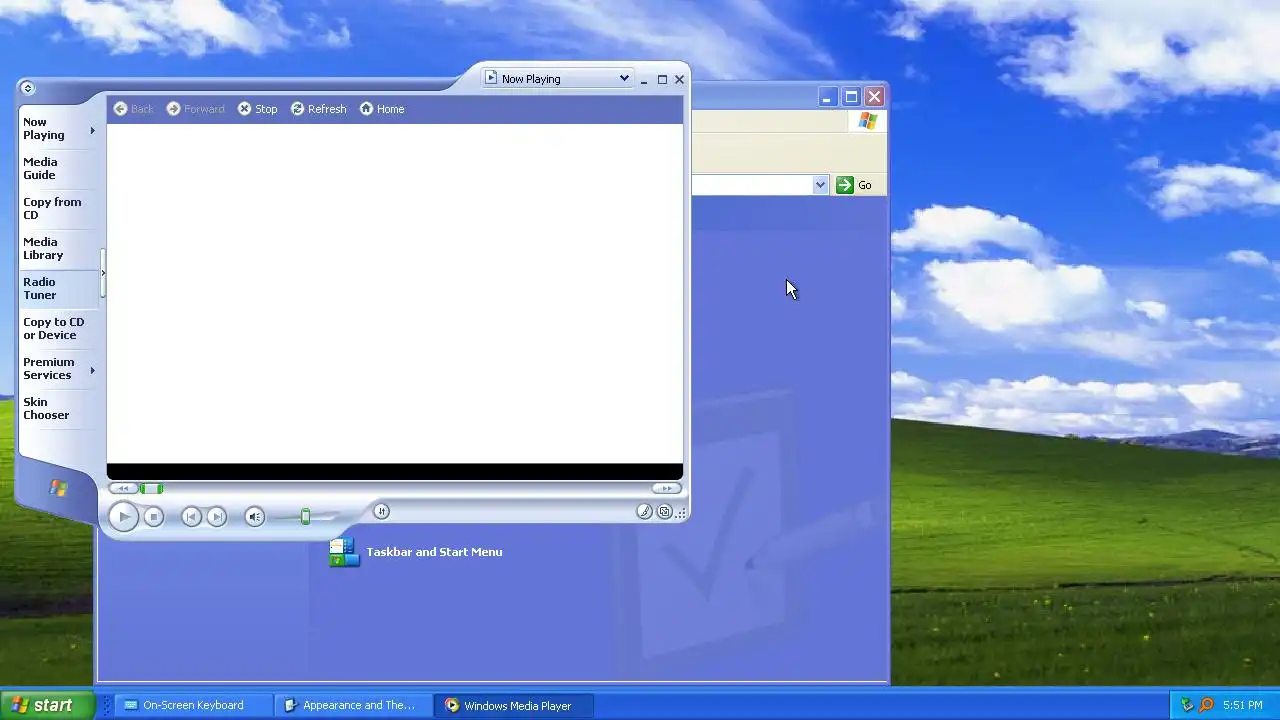1280x720 pixels.
Task: Open the Start menu
Action: (x=47, y=705)
